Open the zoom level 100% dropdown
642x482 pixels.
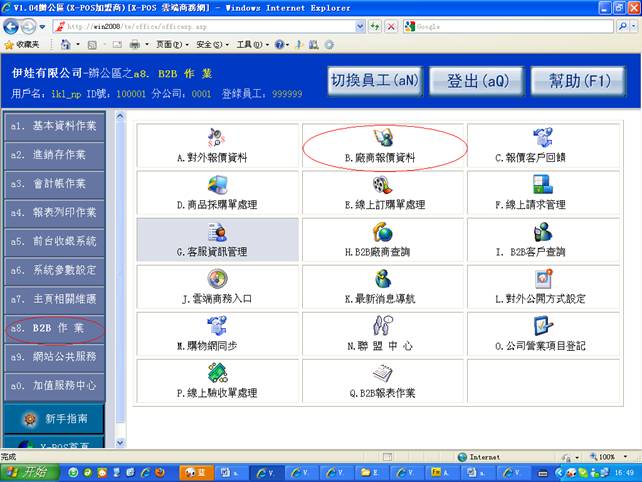[611, 457]
